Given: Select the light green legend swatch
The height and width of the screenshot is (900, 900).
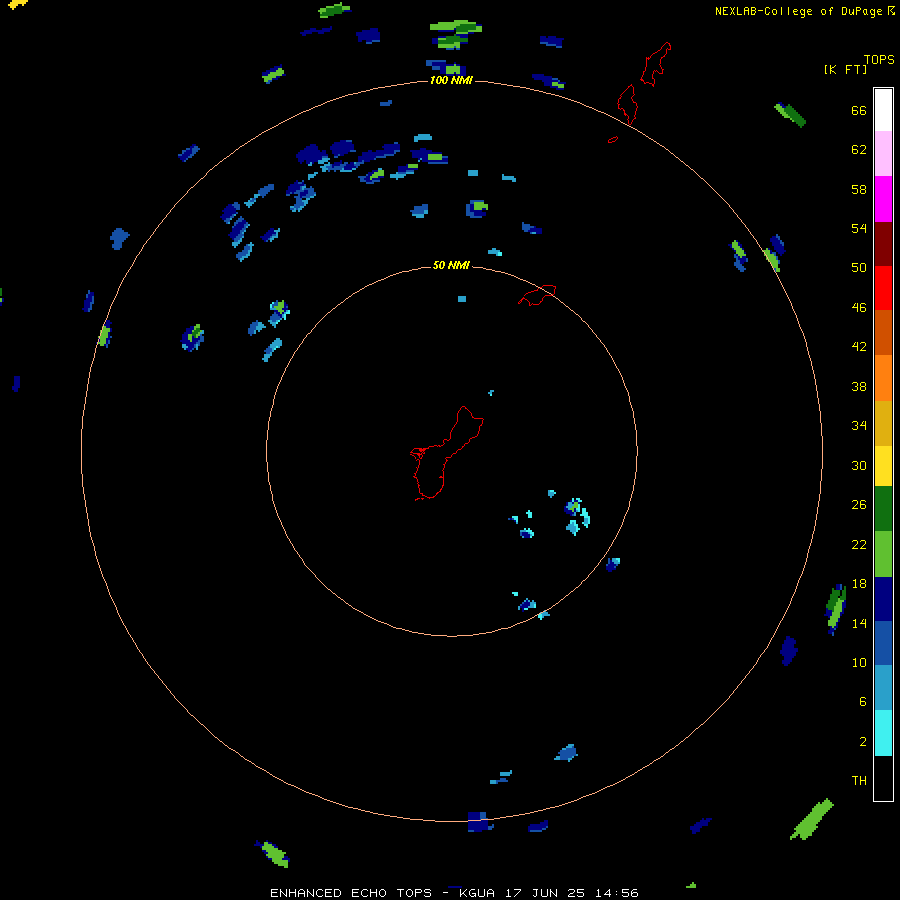Looking at the screenshot, I should point(883,554).
